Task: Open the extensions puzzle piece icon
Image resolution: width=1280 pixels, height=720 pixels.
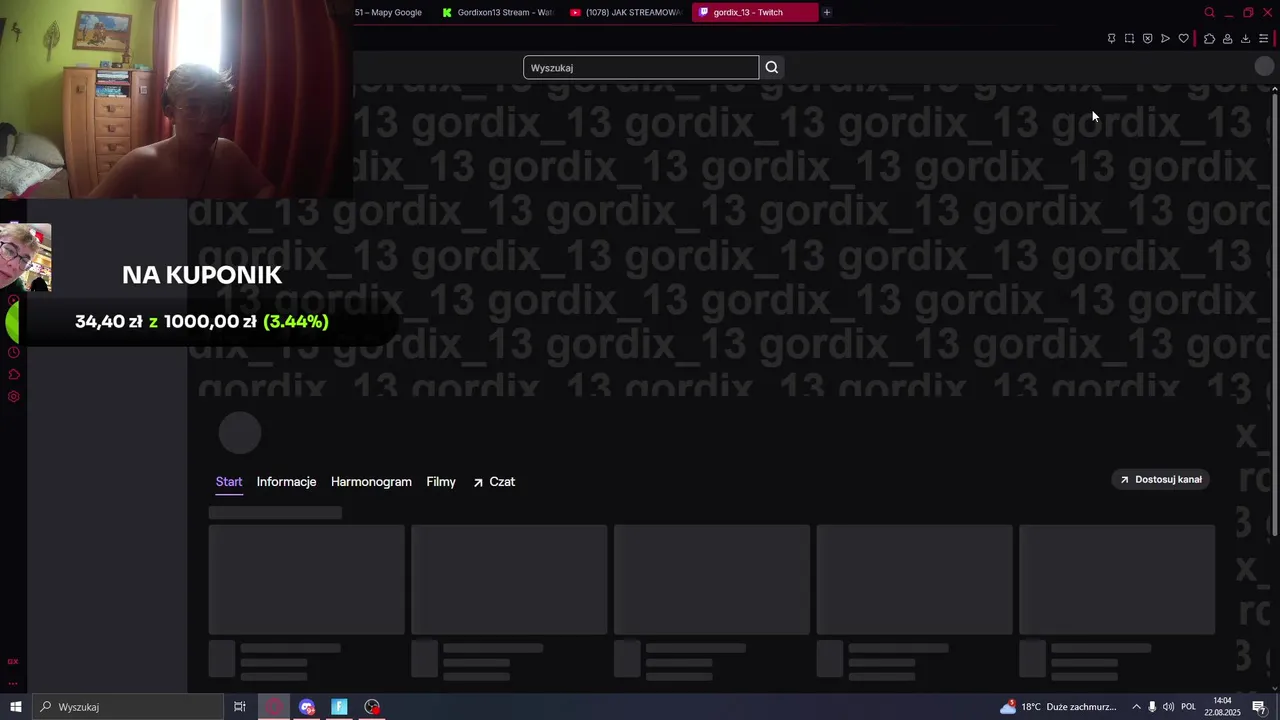Action: (1209, 39)
